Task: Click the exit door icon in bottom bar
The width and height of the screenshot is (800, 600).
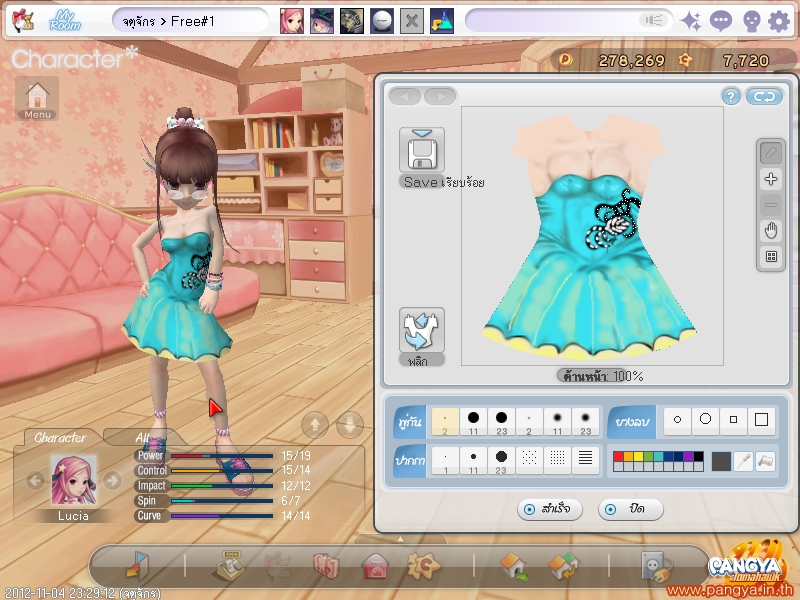Action: [x=137, y=565]
